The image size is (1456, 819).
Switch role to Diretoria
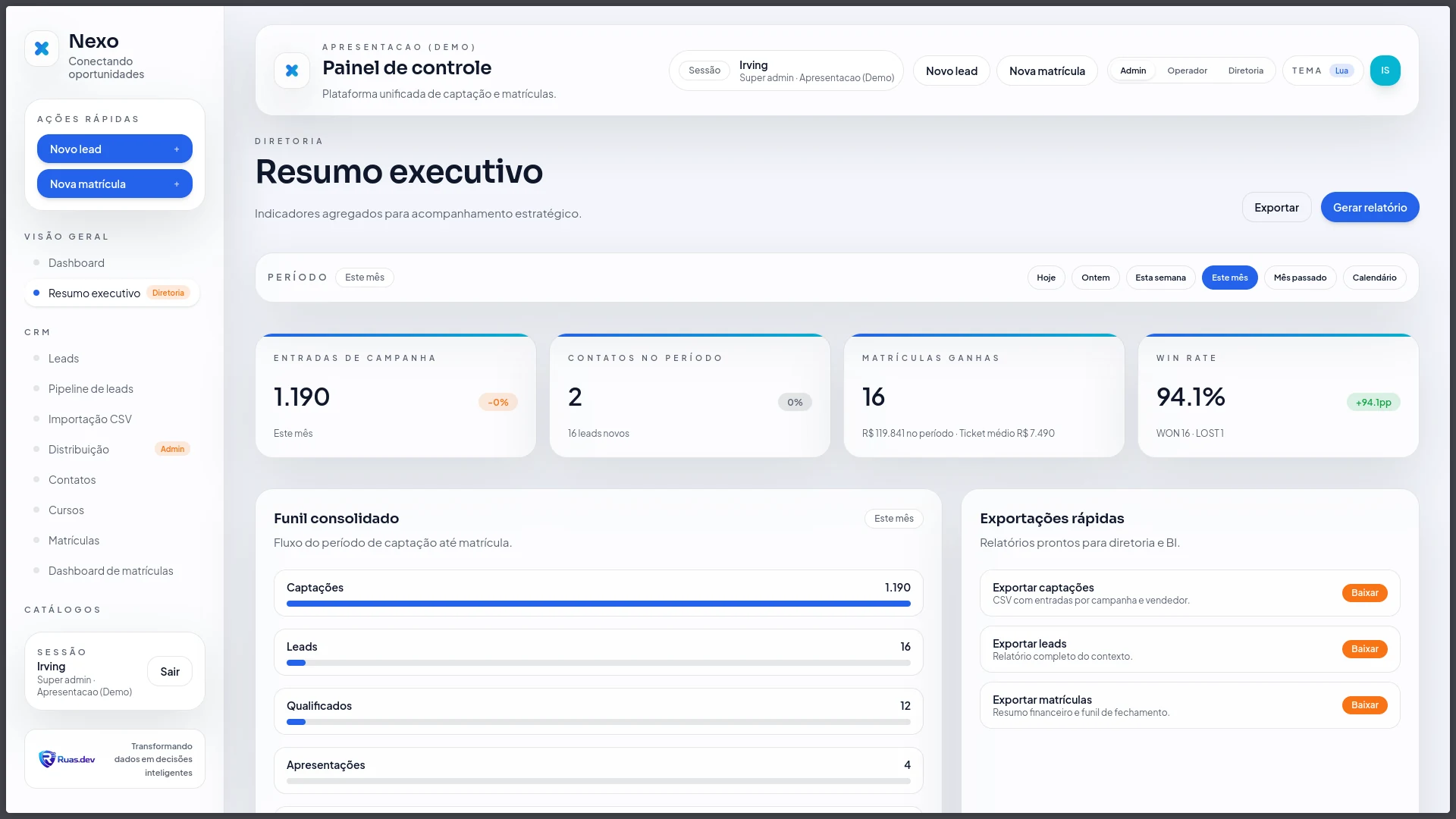pos(1245,71)
